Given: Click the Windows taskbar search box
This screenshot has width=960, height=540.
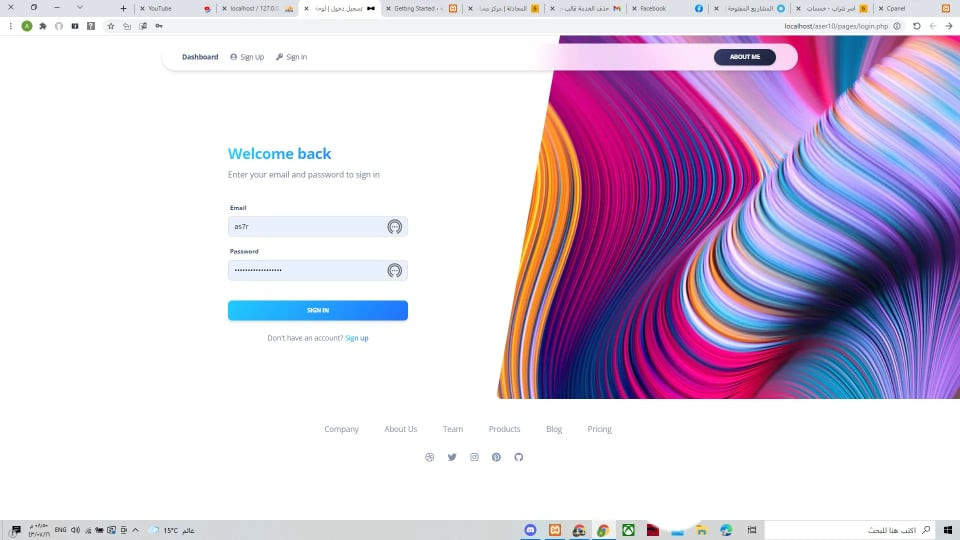Looking at the screenshot, I should point(850,530).
